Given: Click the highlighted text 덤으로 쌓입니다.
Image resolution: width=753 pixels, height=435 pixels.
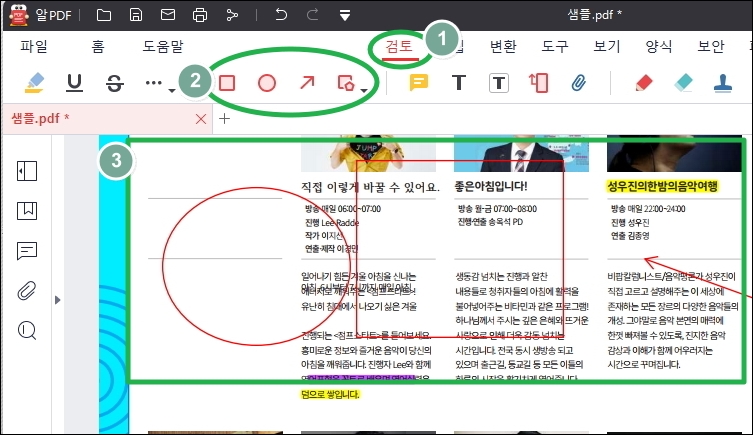Looking at the screenshot, I should (330, 395).
